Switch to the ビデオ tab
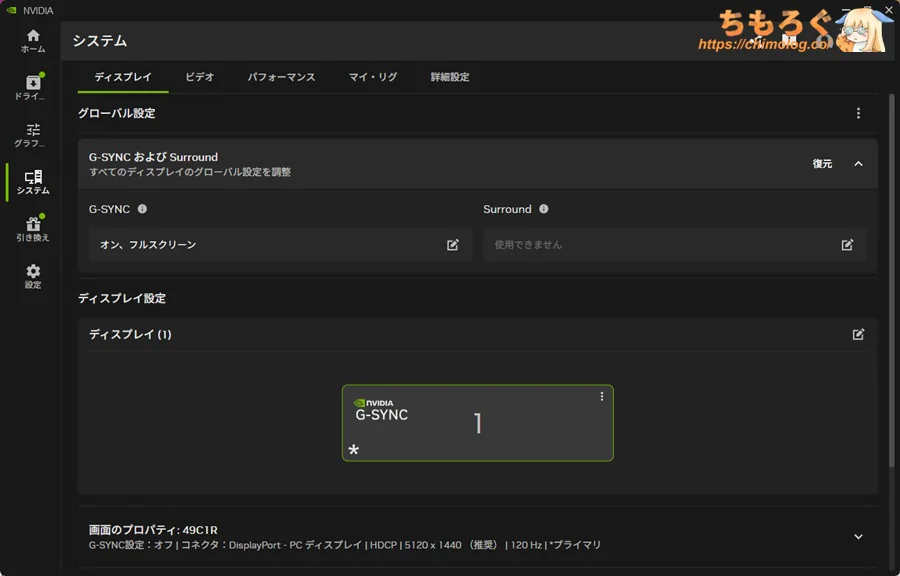 (x=199, y=77)
